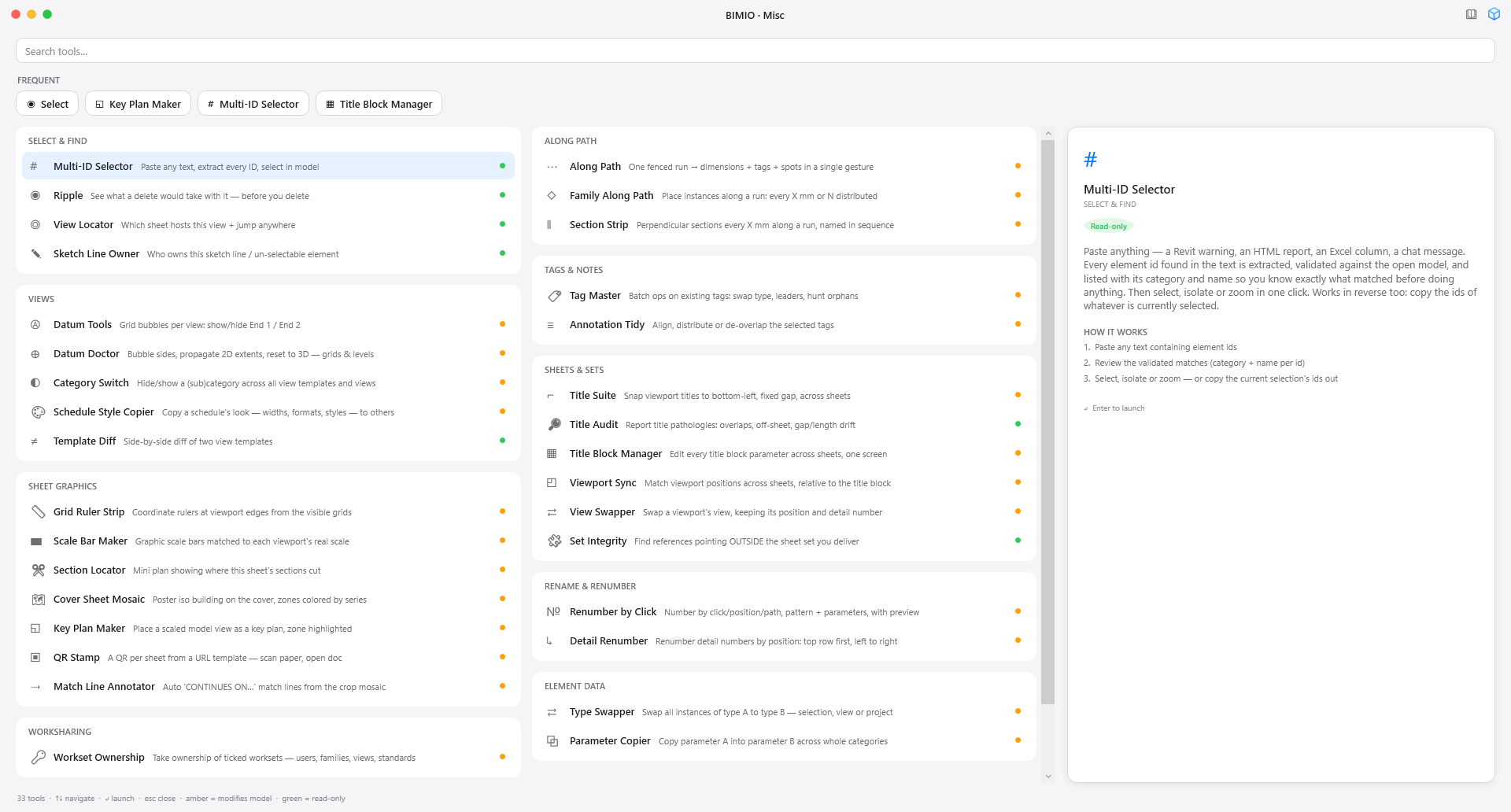
Task: Click the Title Audit magnifier icon
Action: 554,424
